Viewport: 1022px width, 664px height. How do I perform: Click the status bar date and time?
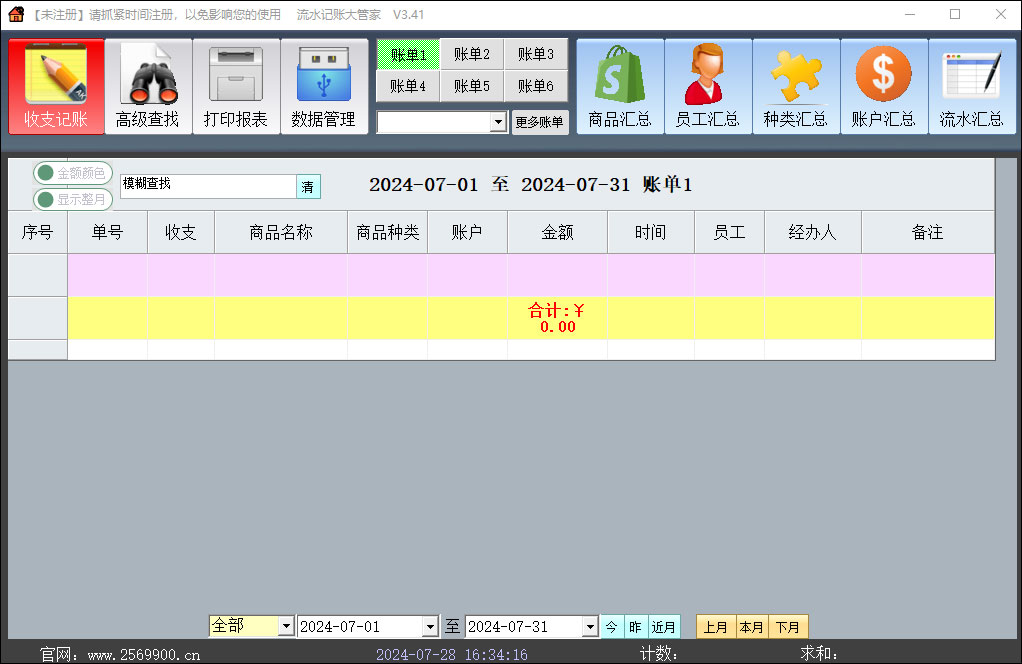[x=452, y=654]
